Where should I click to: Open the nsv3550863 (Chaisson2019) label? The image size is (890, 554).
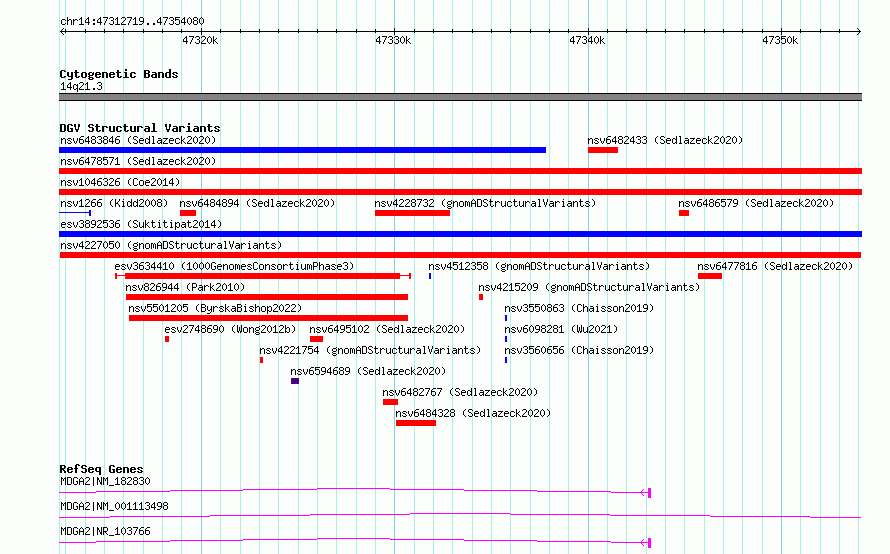tap(579, 308)
